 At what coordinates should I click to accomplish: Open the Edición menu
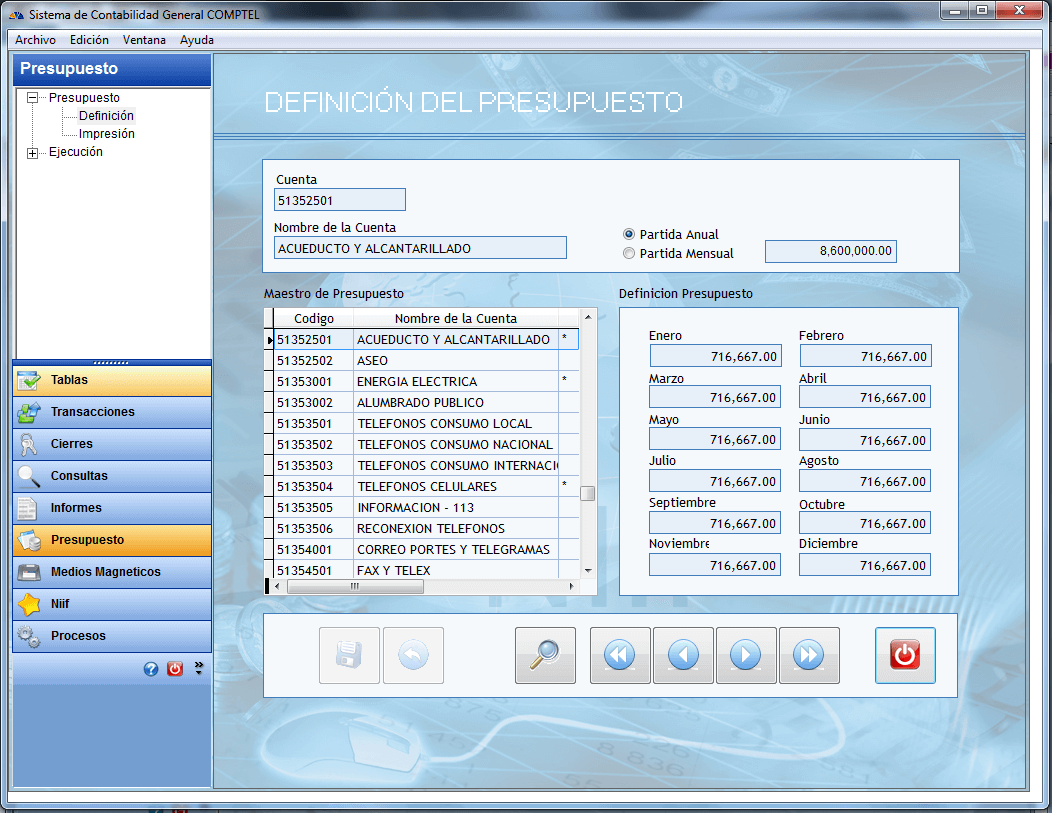click(x=89, y=40)
